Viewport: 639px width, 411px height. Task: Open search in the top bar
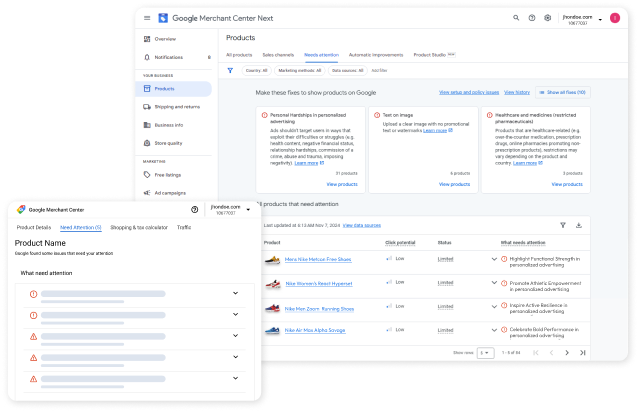(516, 18)
